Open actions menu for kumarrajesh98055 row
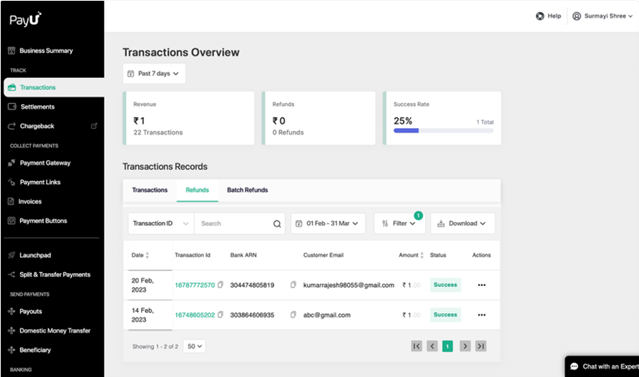 click(x=482, y=285)
